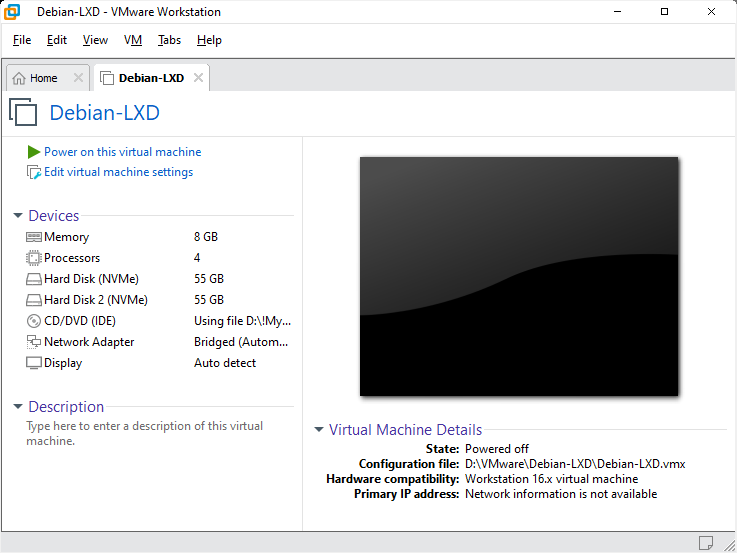The image size is (737, 553).
Task: Click the 'Using file D:\!My...' value
Action: (243, 321)
